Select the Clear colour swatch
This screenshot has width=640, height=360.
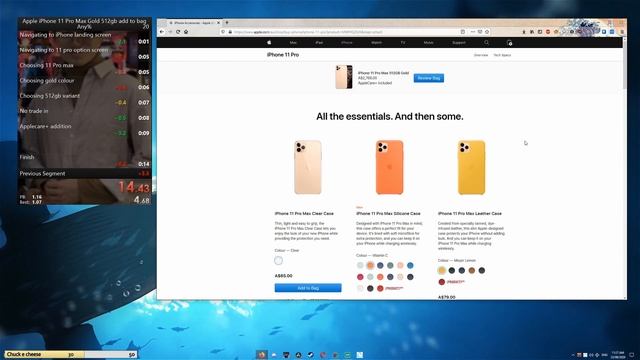(278, 260)
